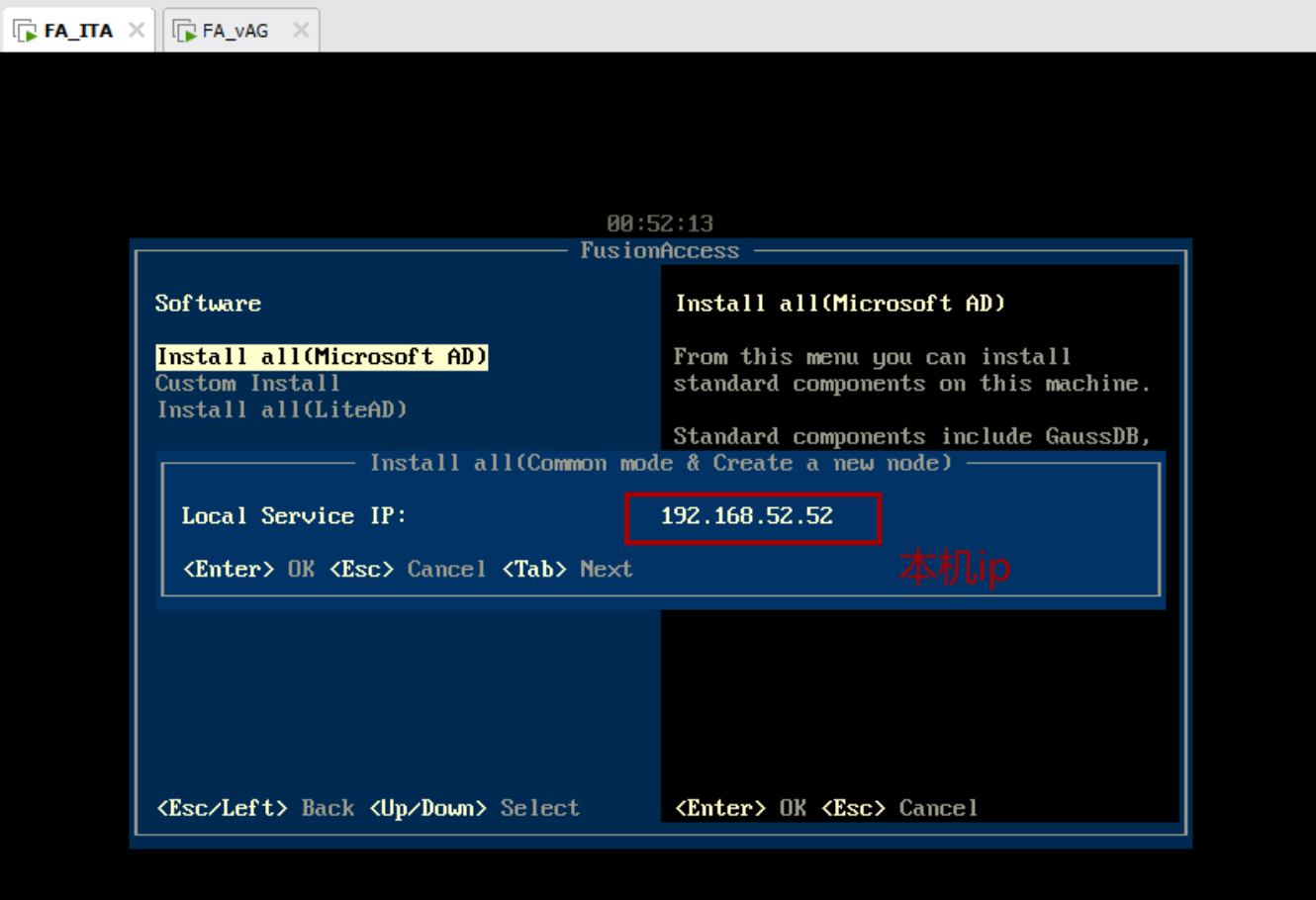Click the Install all(Microsoft AD) description heading

[x=840, y=304]
